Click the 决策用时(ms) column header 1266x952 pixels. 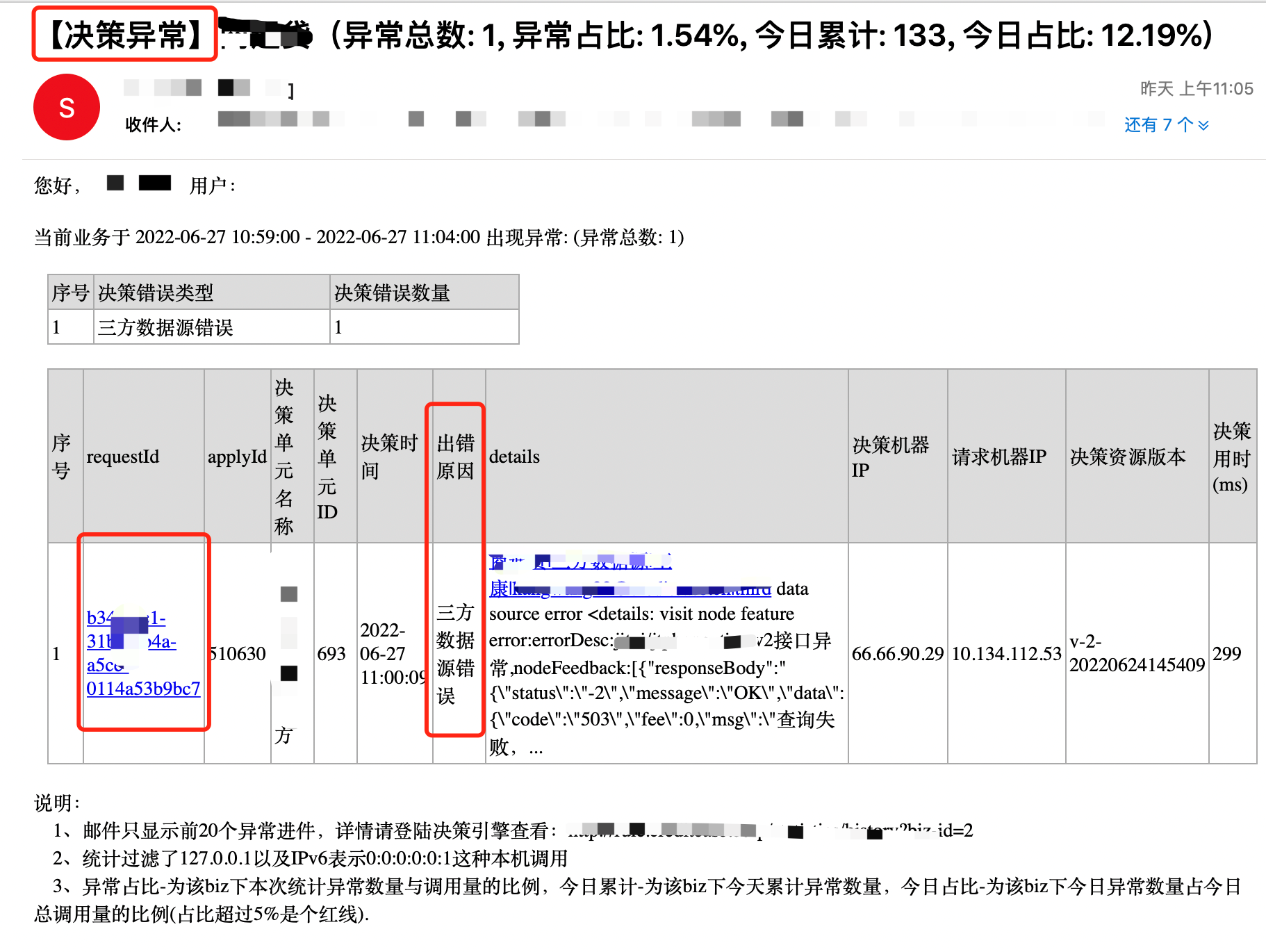1231,457
